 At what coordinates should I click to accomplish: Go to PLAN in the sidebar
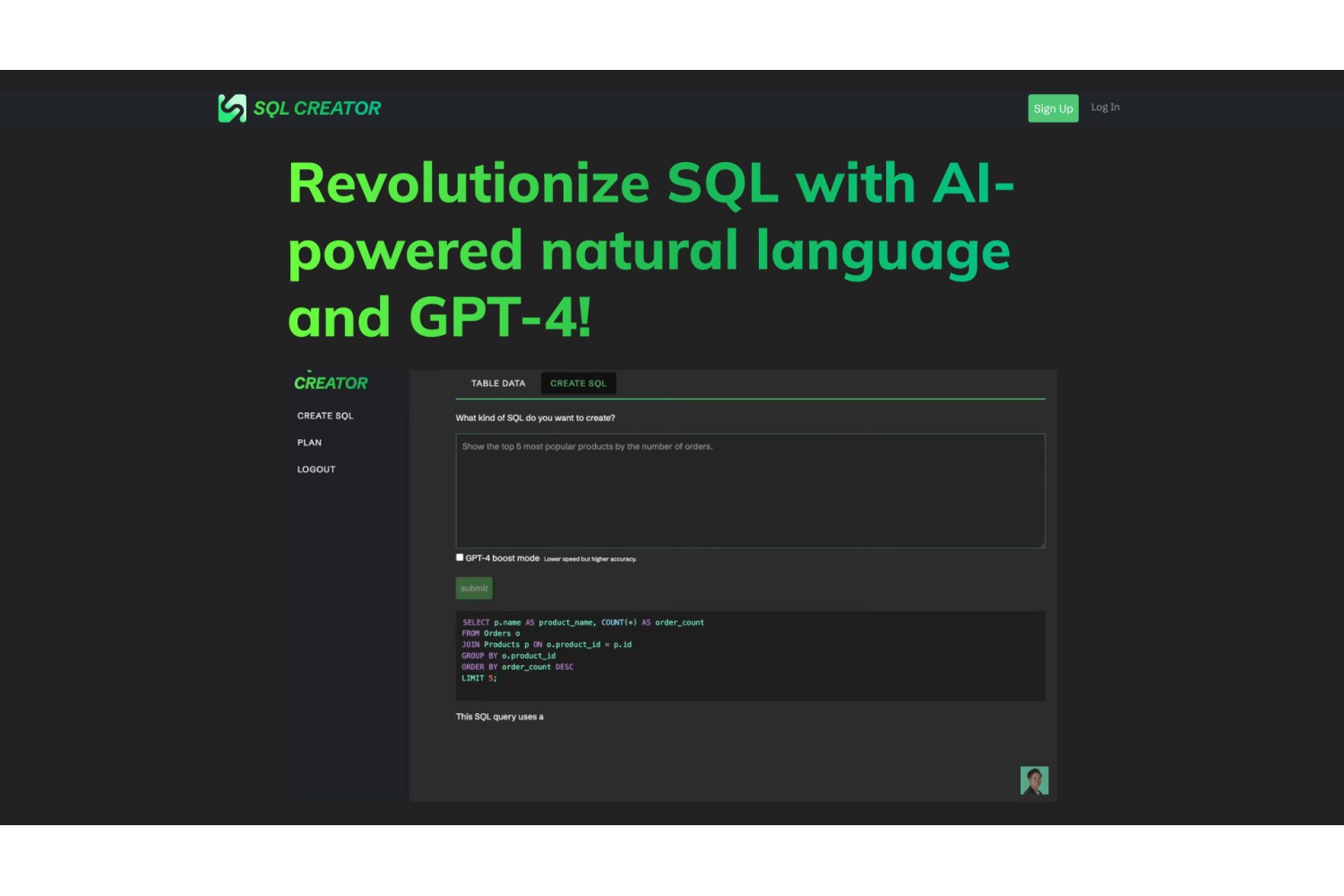click(309, 443)
